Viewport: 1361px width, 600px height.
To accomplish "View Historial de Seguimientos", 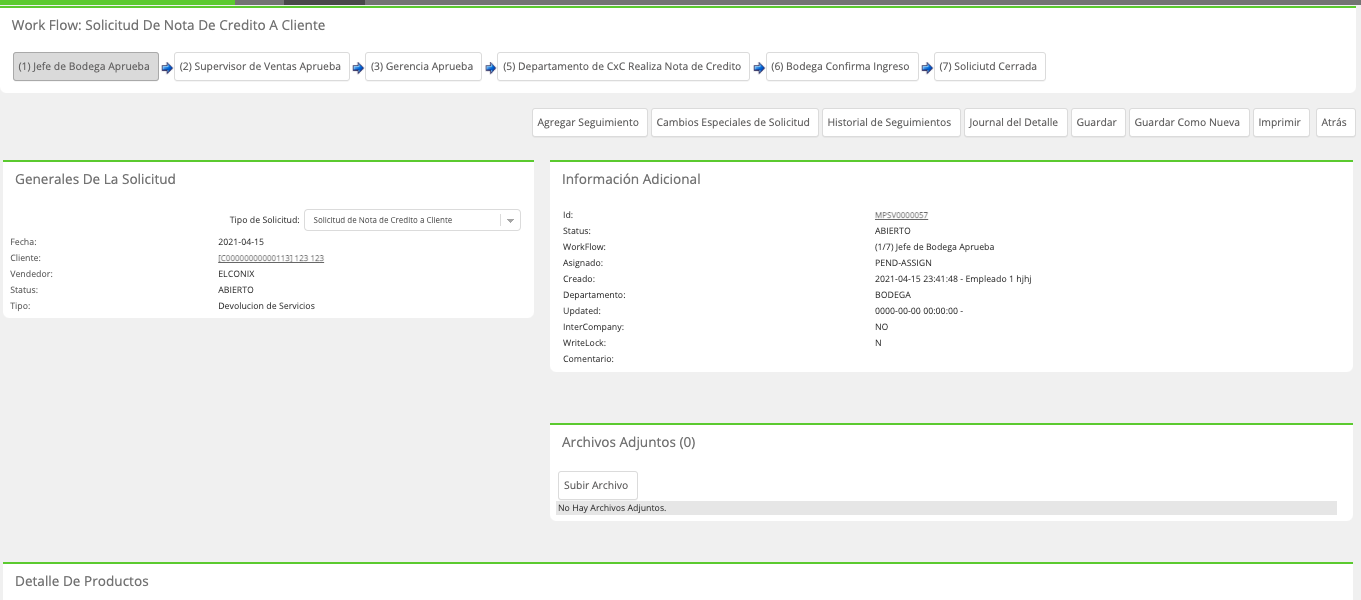I will tap(889, 122).
